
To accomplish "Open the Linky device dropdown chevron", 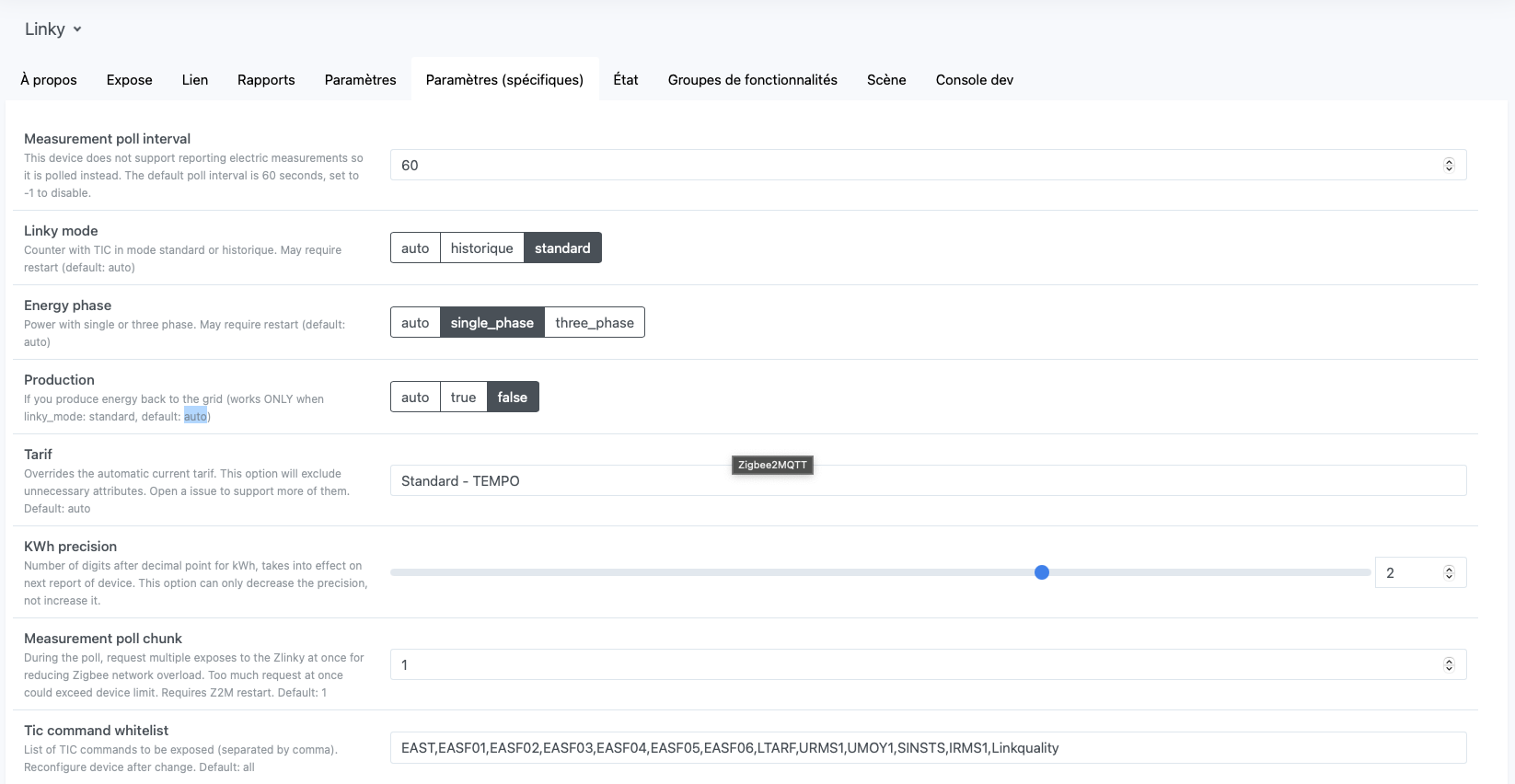I will pyautogui.click(x=77, y=29).
